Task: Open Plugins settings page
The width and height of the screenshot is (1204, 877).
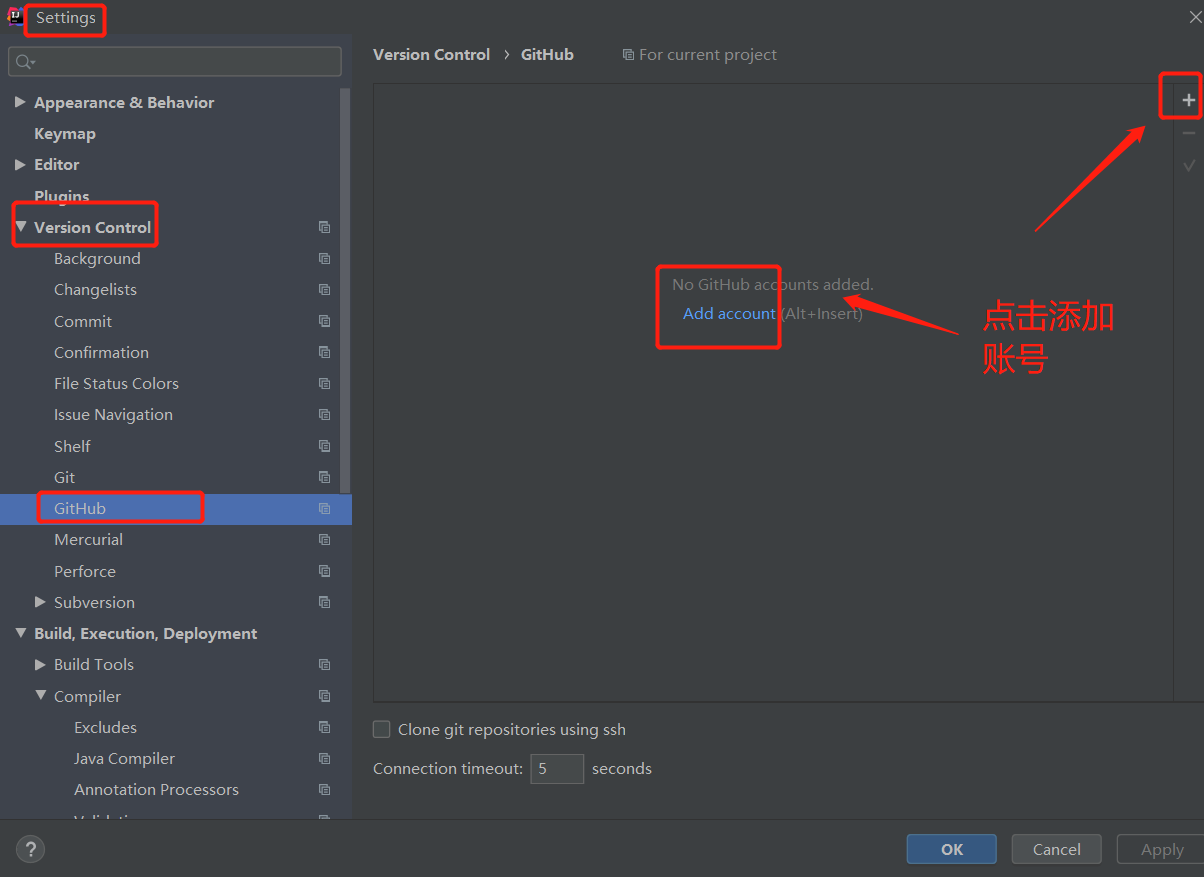Action: [x=62, y=196]
